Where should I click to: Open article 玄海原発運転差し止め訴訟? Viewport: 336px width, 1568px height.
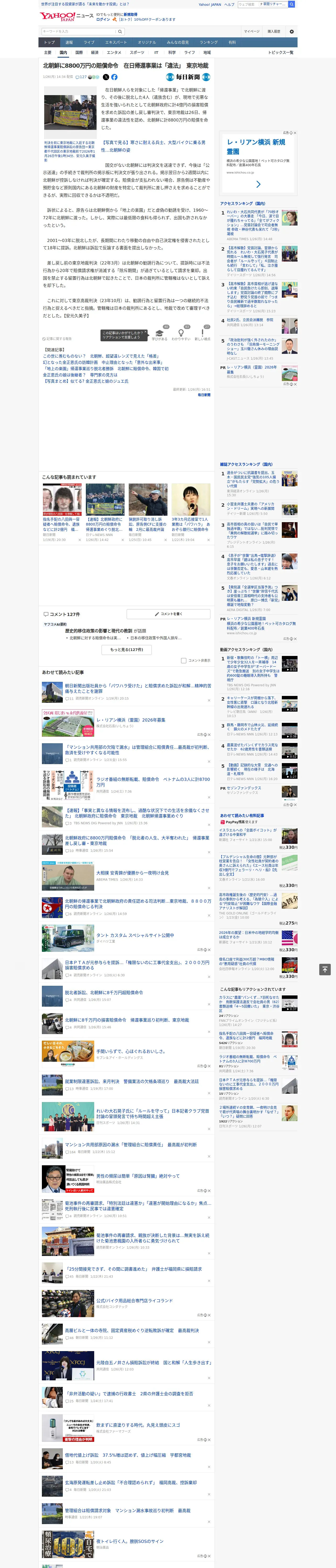point(131,1482)
